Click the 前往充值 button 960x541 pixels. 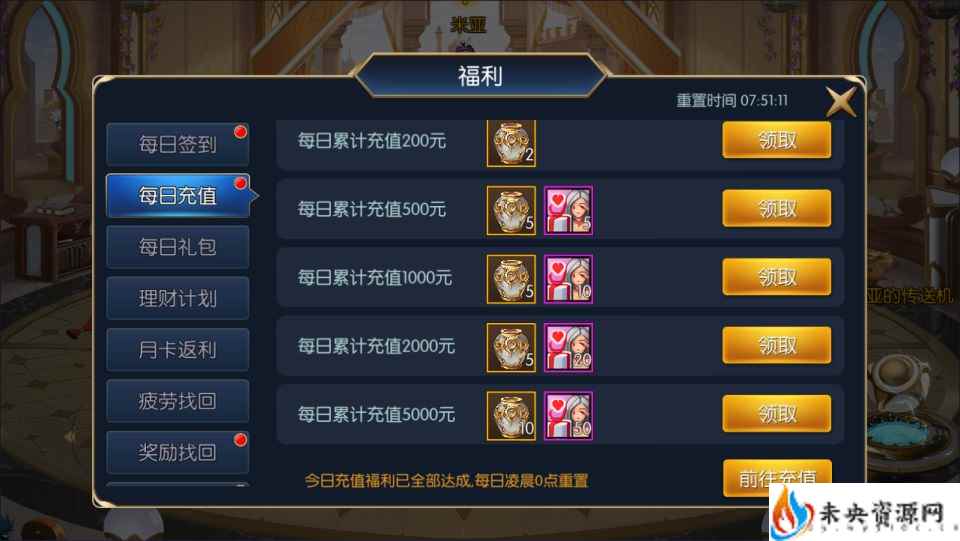[x=777, y=477]
